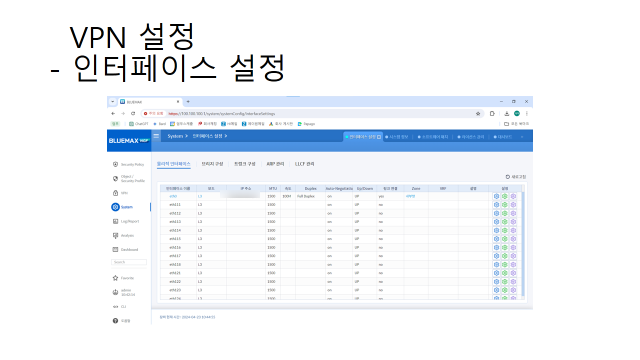640x360 pixels.
Task: Expand the System breadcrumb arrow
Action: point(186,136)
